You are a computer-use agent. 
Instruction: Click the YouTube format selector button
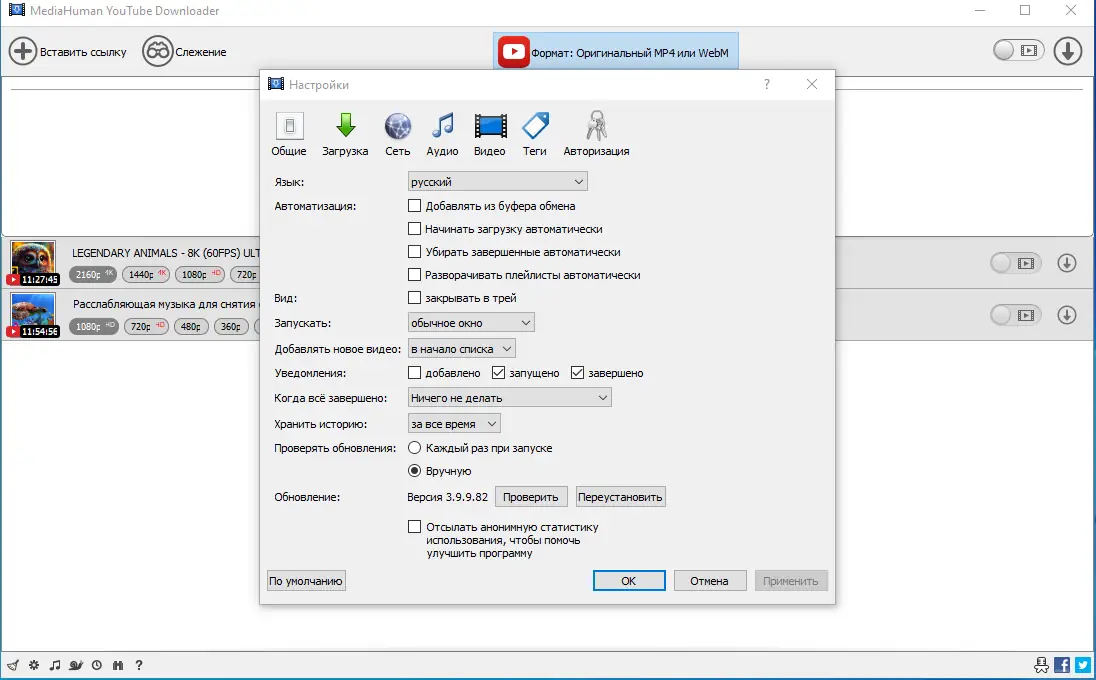615,52
